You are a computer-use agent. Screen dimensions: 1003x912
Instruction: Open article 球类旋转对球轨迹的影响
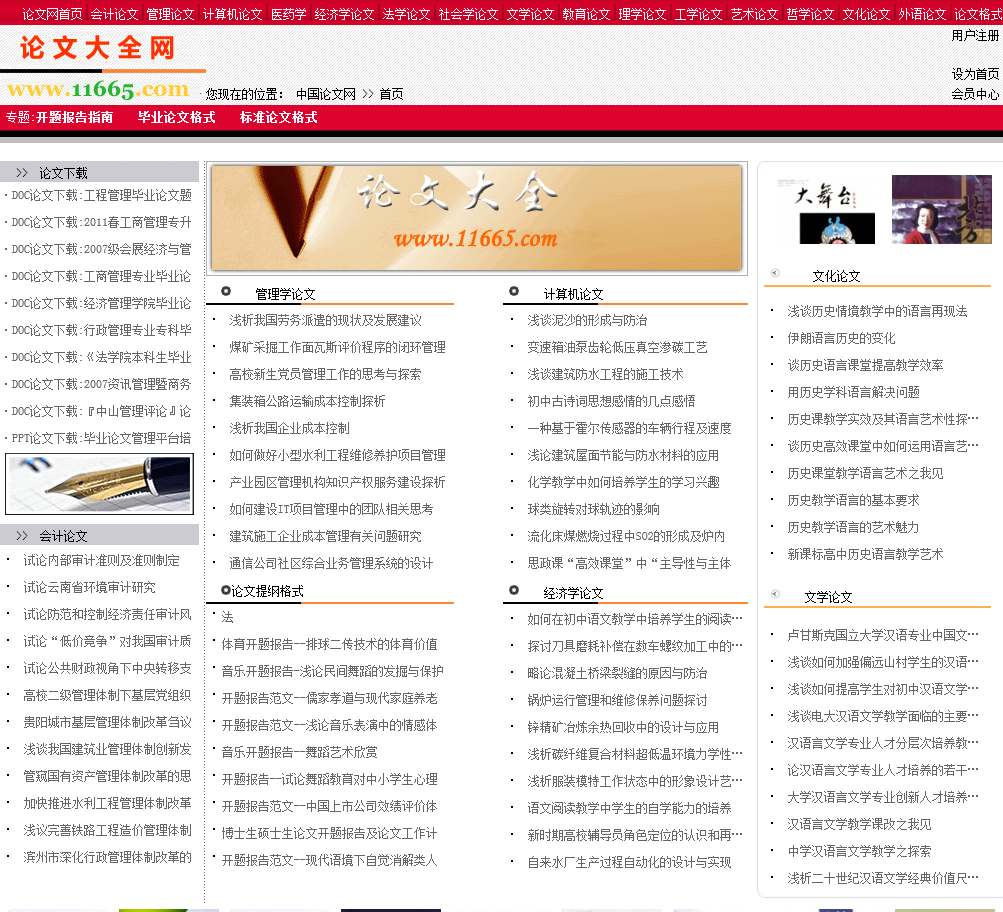tap(594, 510)
